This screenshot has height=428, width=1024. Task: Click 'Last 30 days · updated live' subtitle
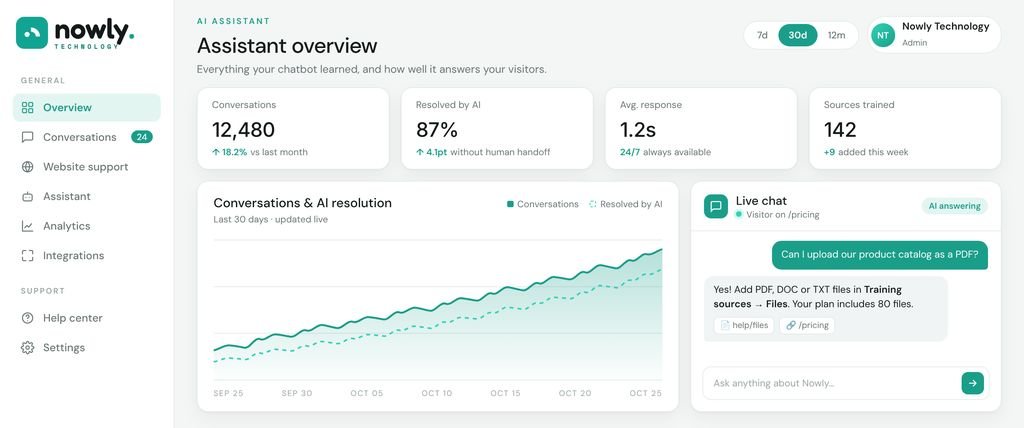(270, 220)
